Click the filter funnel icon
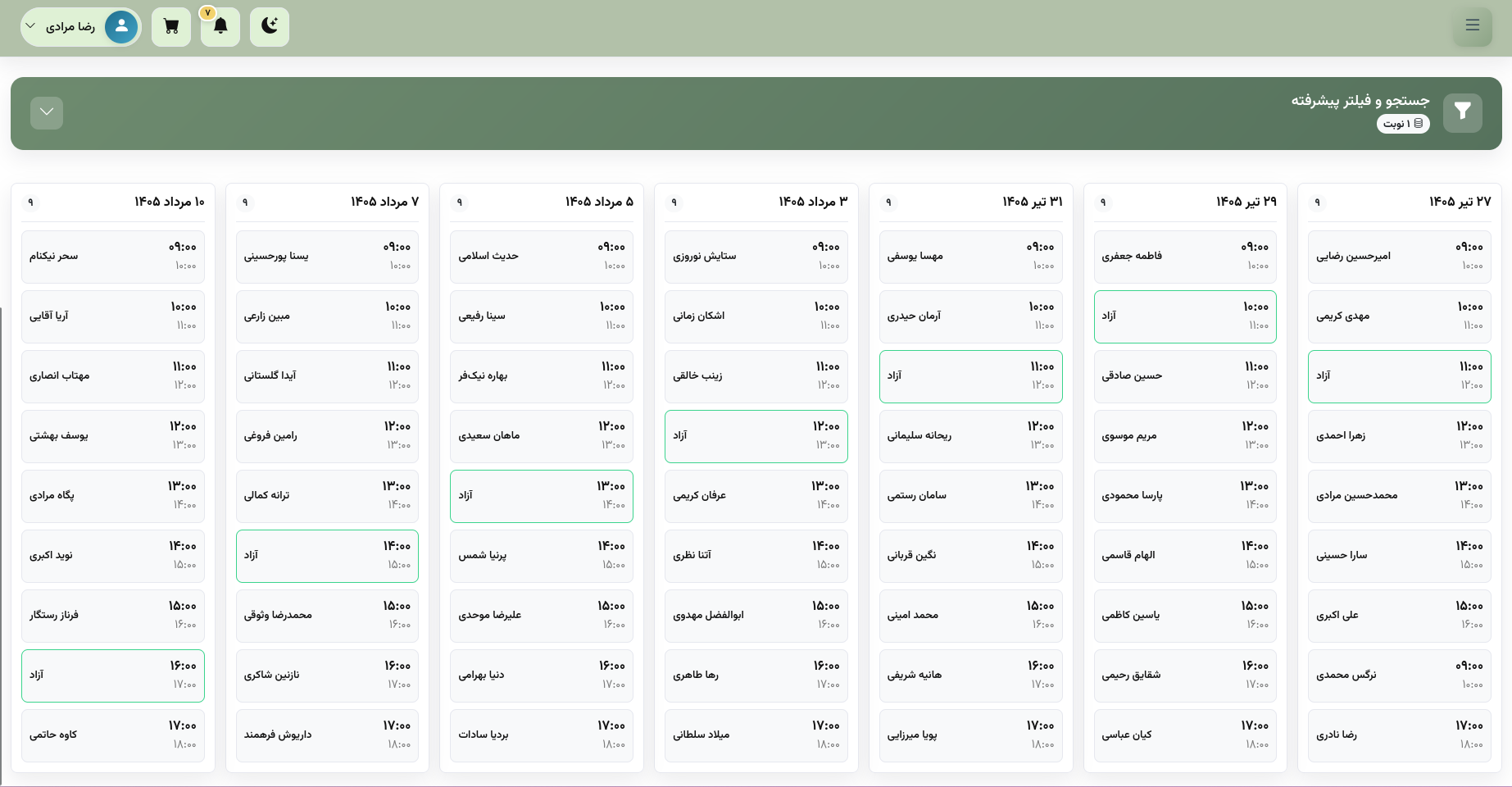Viewport: 1512px width, 787px height. click(1463, 112)
